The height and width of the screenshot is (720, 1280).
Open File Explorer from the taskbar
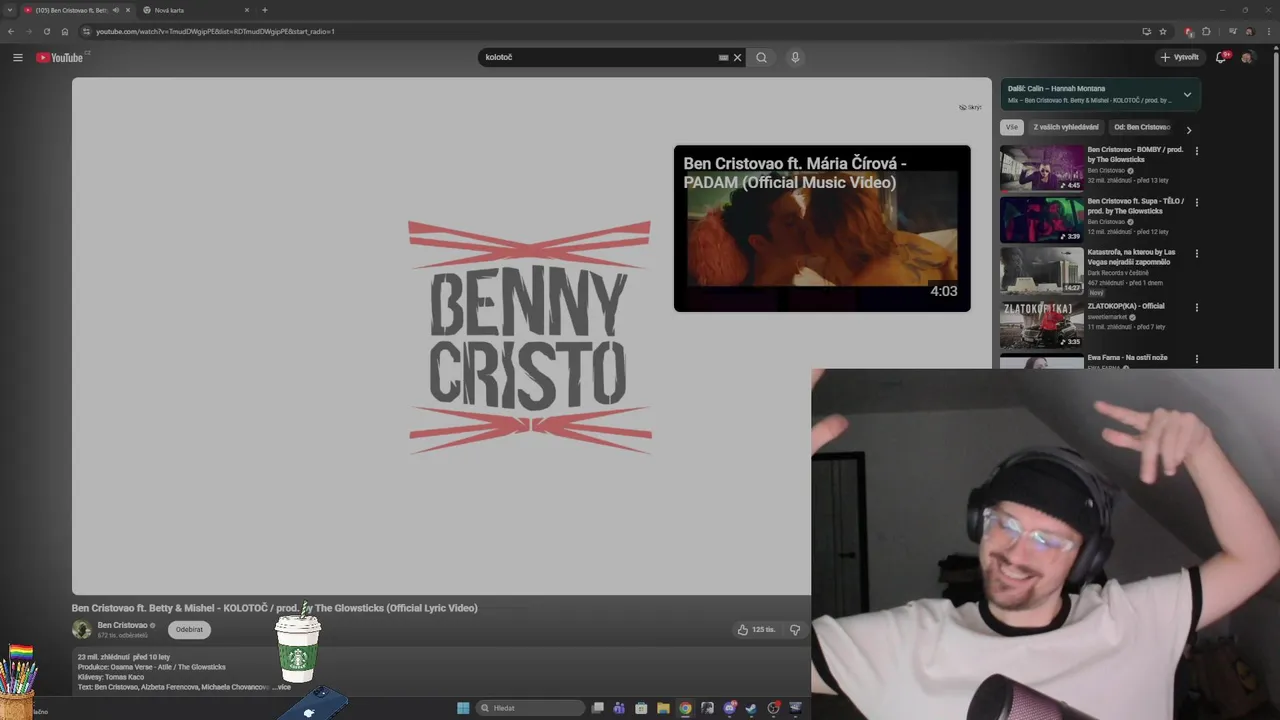[663, 708]
